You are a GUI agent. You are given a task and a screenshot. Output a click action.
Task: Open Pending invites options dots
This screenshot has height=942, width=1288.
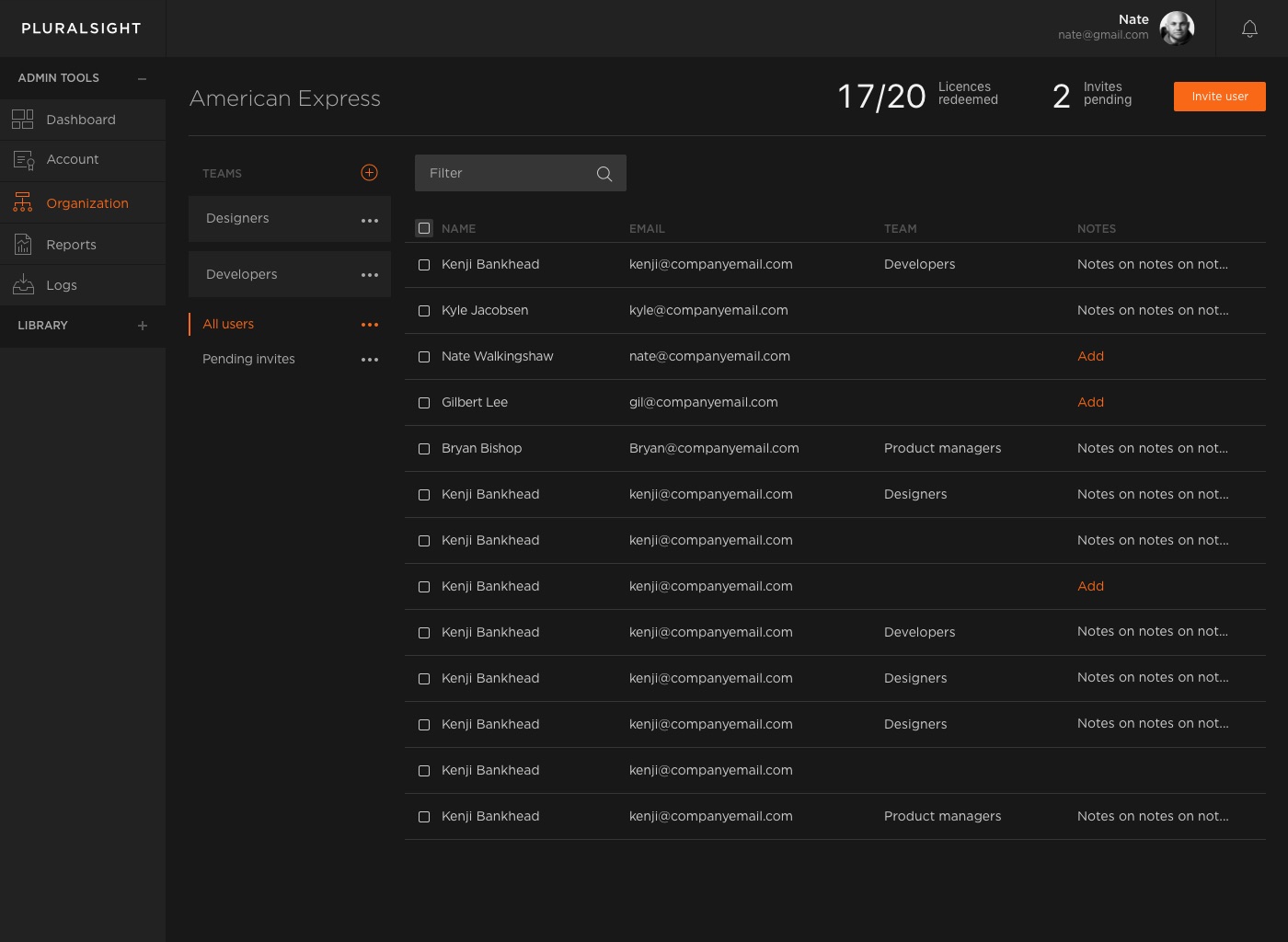point(370,360)
